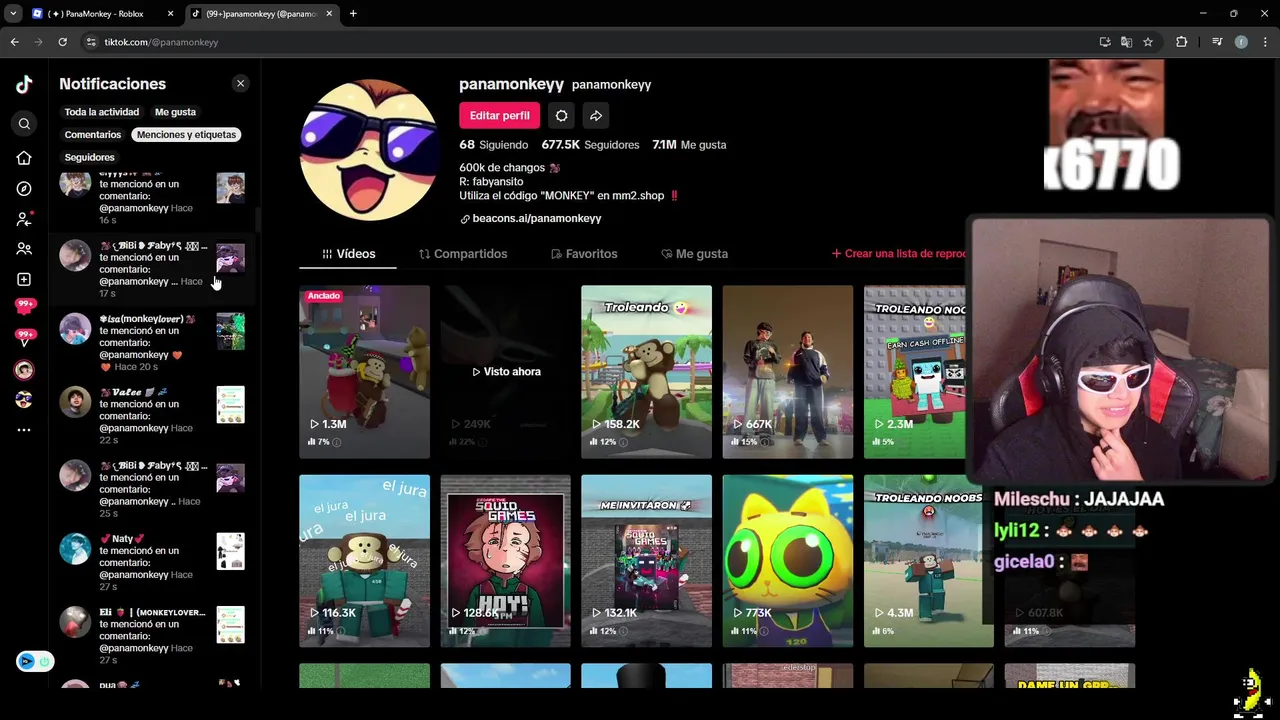Open the More three-dots sidebar menu

24,430
